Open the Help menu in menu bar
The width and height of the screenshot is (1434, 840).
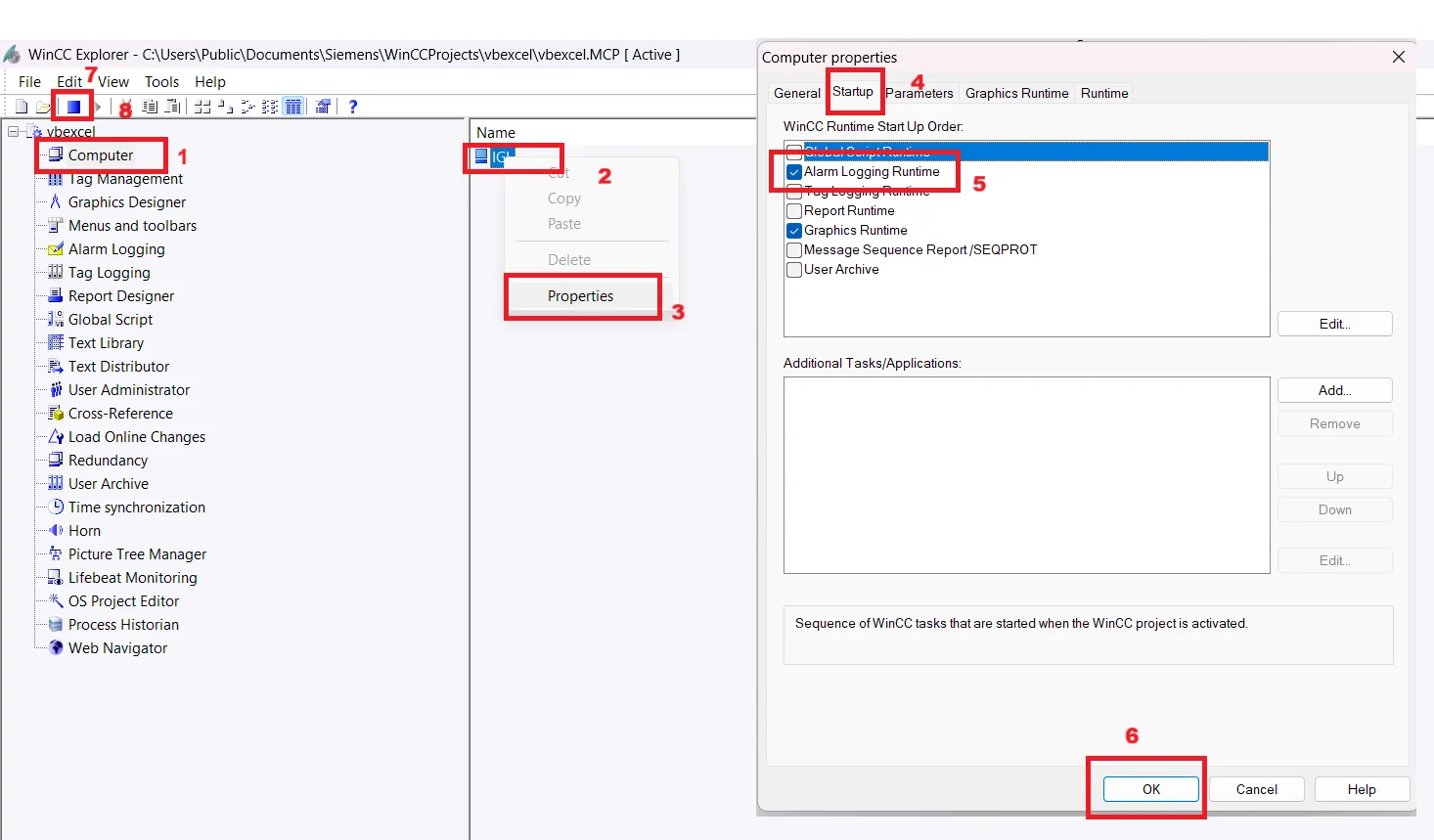pyautogui.click(x=209, y=82)
